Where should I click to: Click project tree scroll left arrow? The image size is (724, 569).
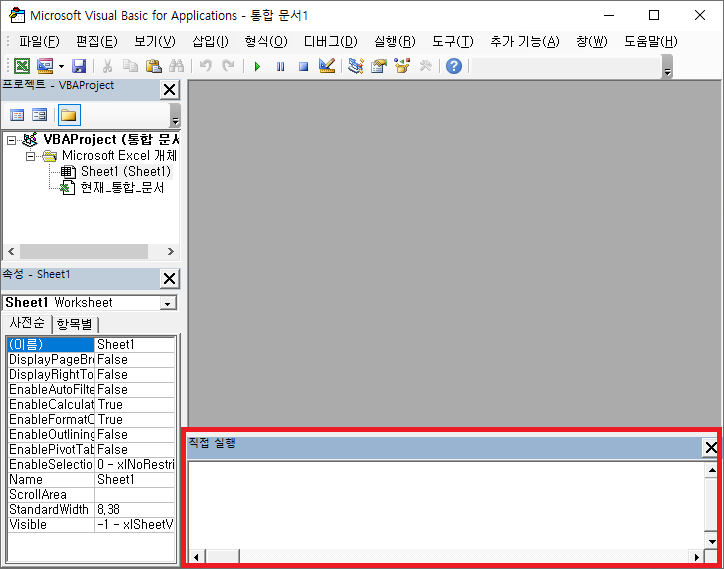tap(12, 252)
